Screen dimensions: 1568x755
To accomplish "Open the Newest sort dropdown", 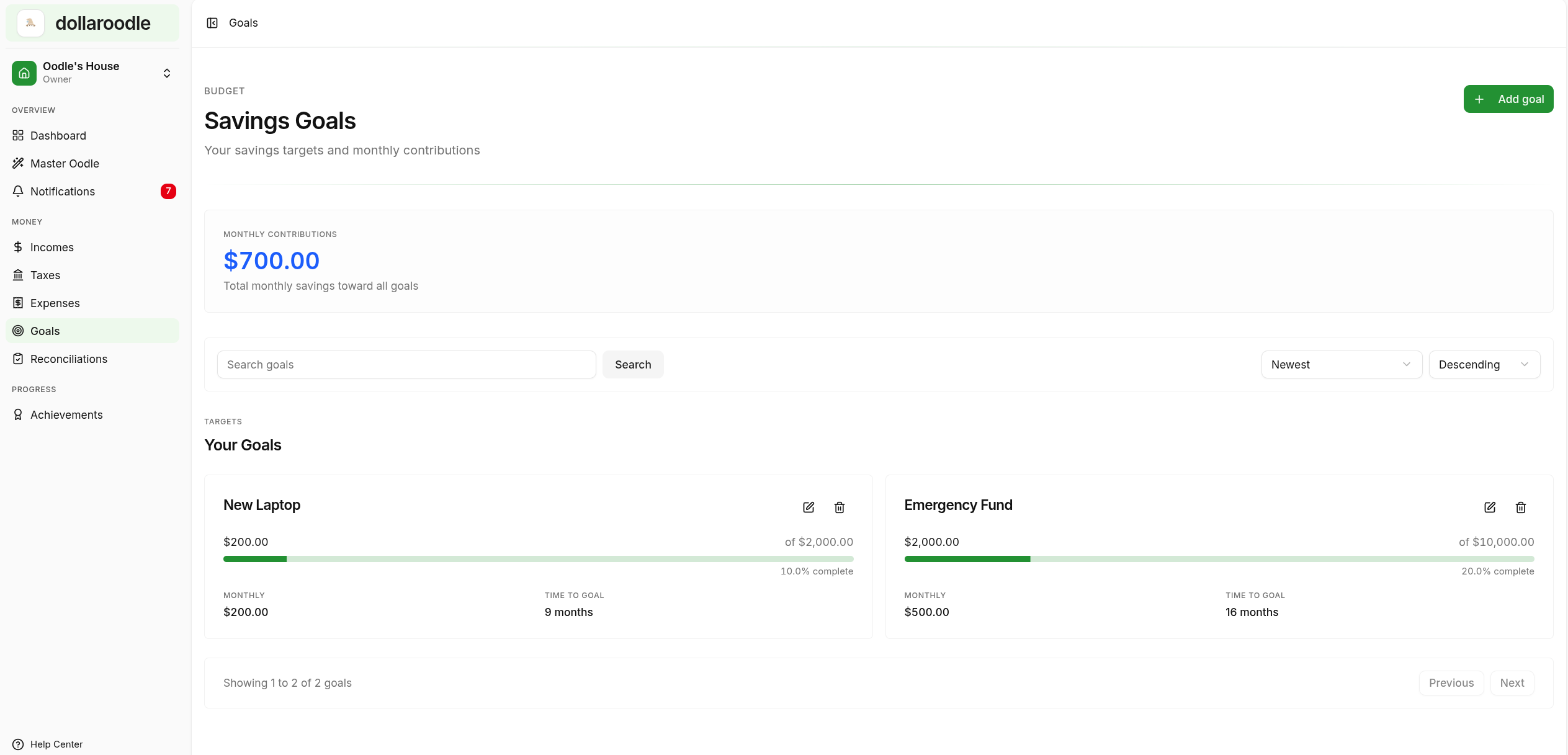I will (1341, 365).
